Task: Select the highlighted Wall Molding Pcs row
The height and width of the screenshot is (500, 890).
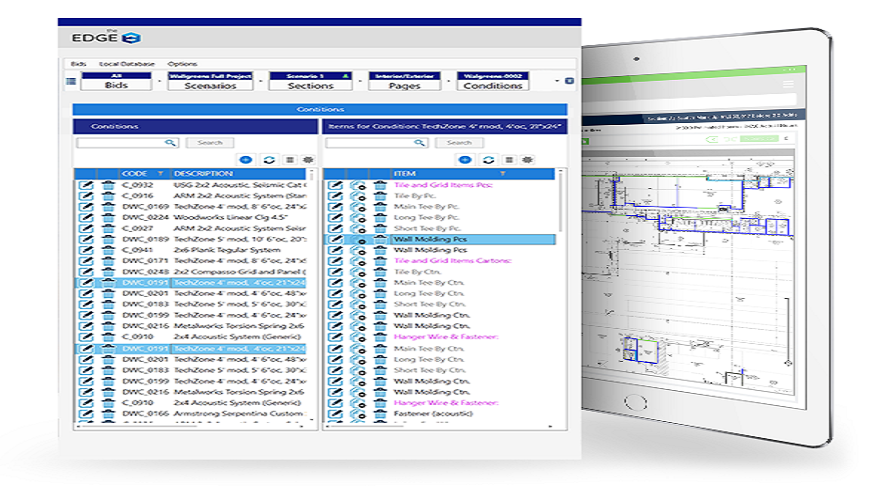Action: [440, 240]
